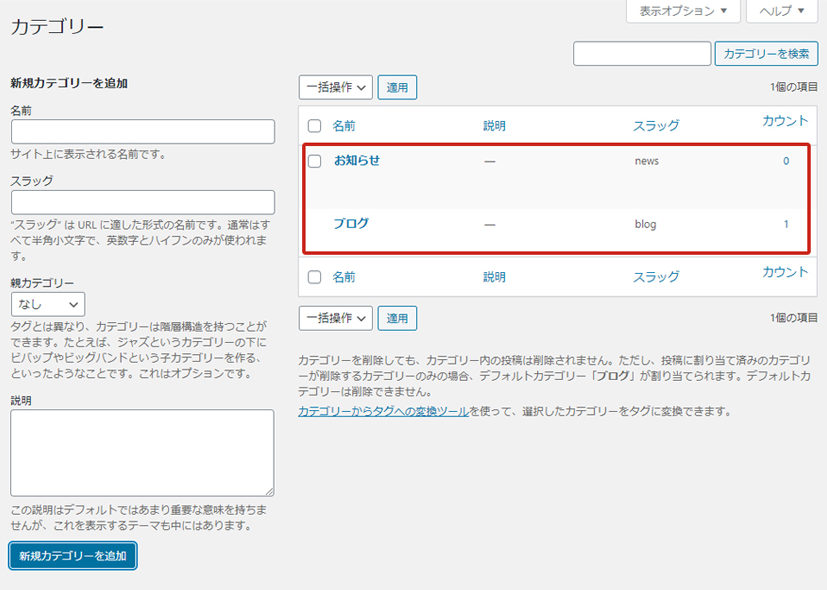
Task: Click 適用 button above the table
Action: [x=397, y=88]
